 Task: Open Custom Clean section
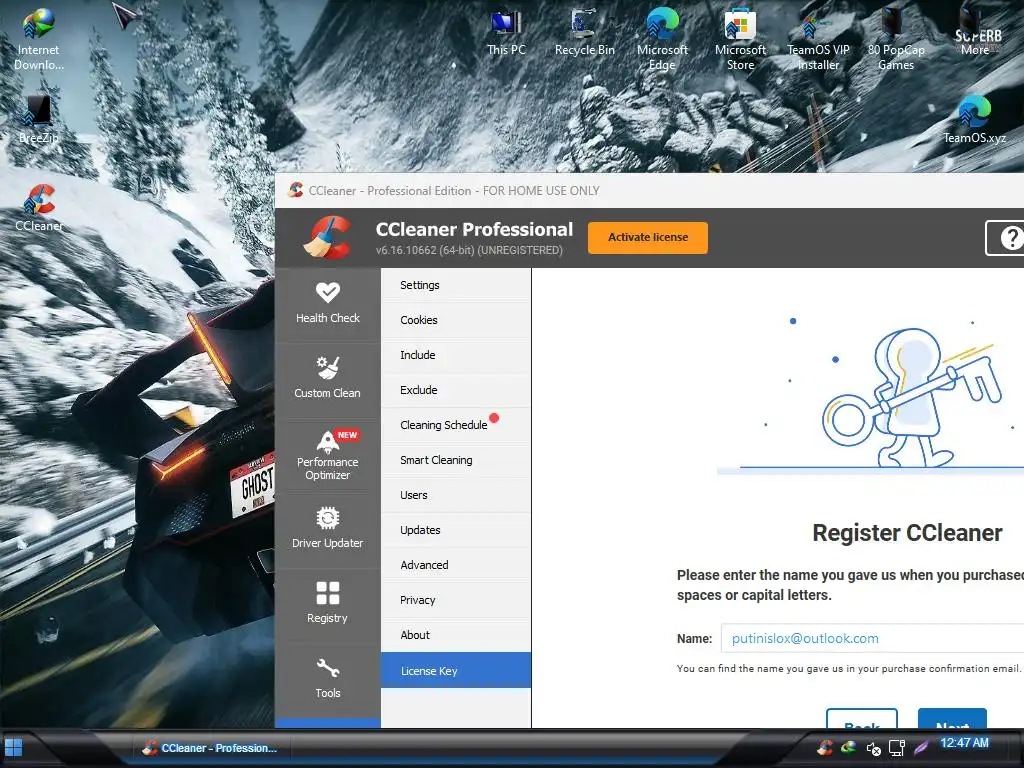[x=327, y=378]
